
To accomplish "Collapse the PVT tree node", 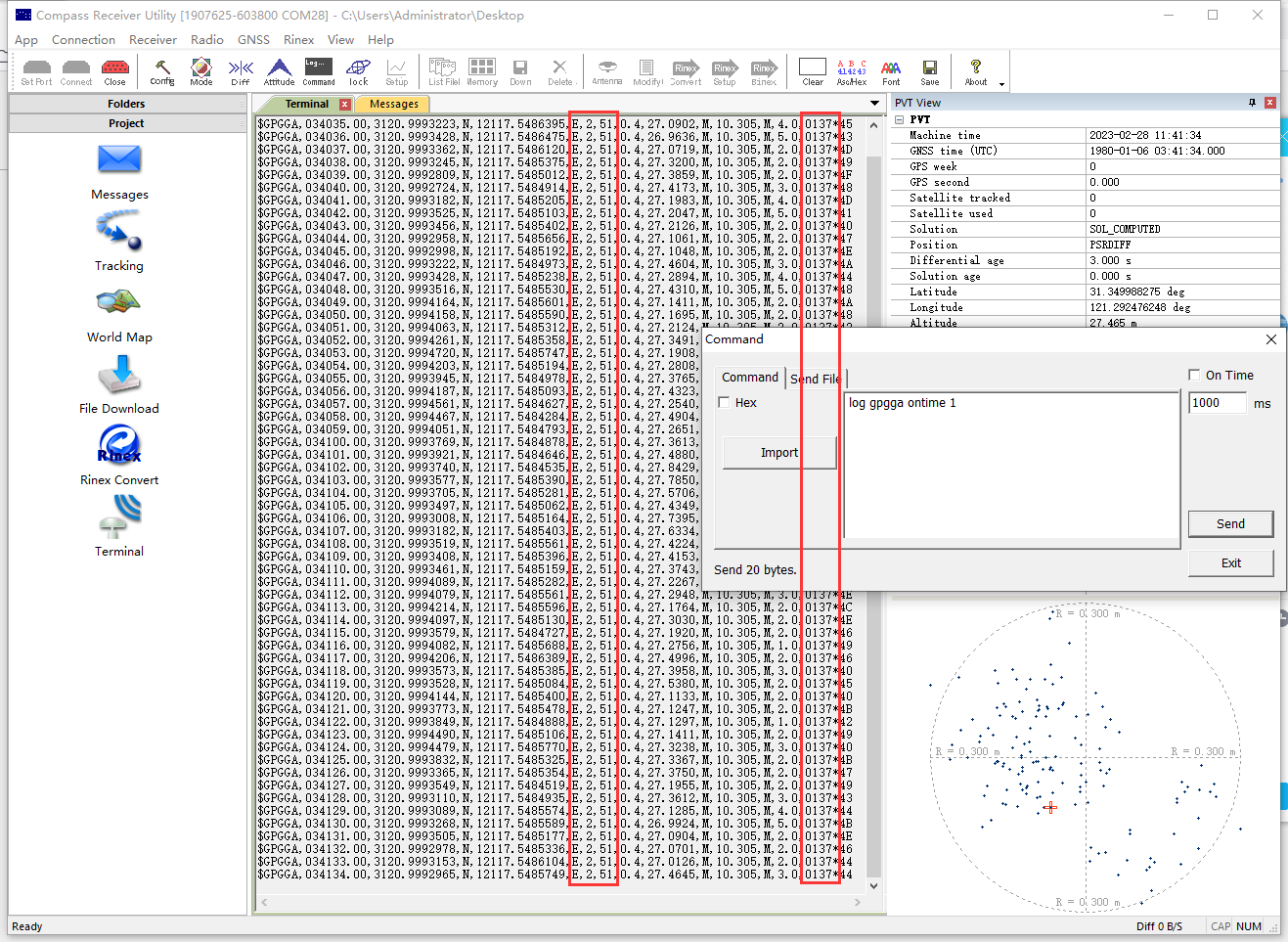I will coord(900,119).
